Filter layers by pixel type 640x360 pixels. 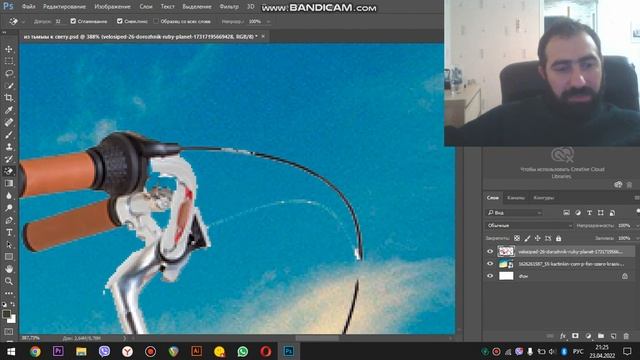[x=566, y=213]
